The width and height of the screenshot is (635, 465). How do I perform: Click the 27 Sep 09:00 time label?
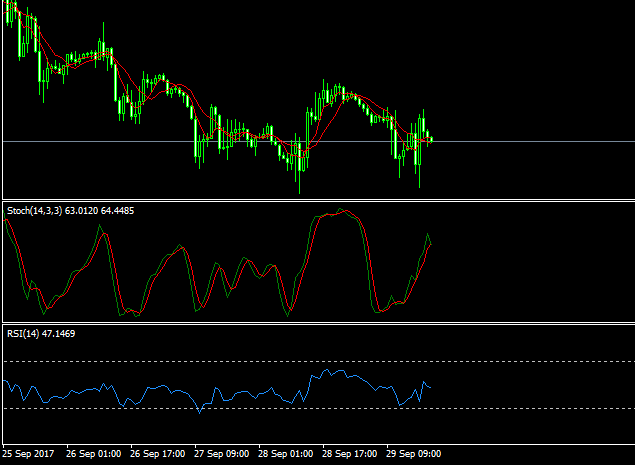click(x=222, y=453)
